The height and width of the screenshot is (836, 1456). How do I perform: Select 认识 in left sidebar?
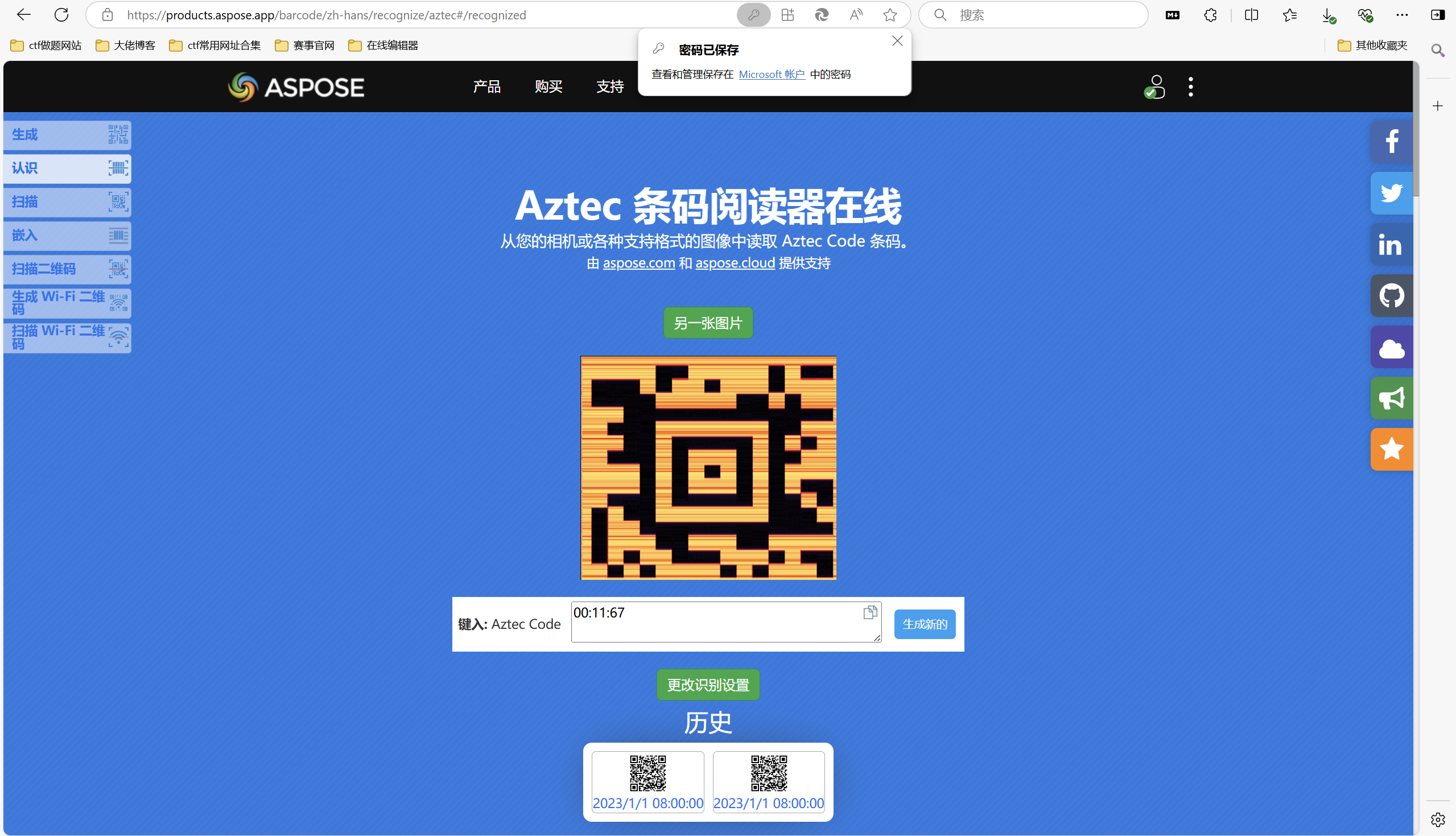[67, 168]
